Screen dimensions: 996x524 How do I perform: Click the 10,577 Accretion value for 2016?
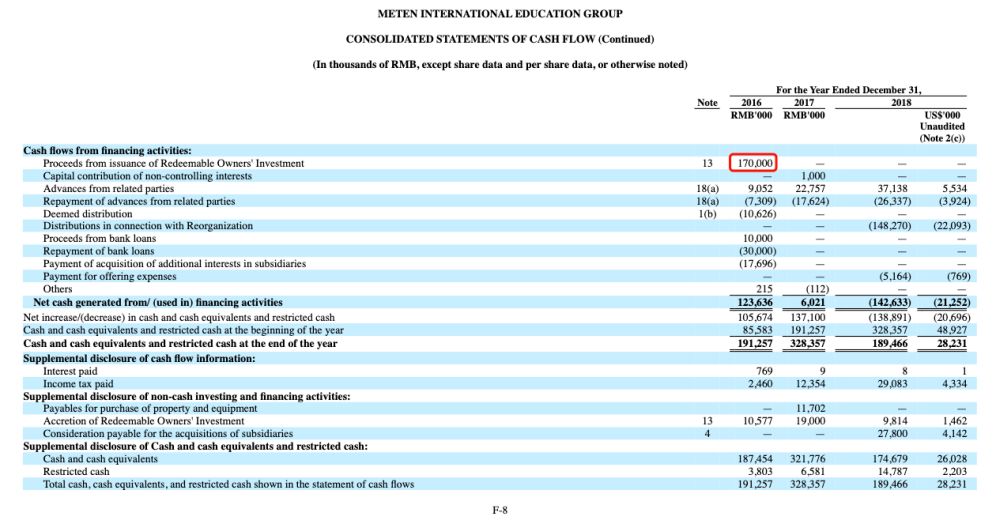[x=758, y=421]
